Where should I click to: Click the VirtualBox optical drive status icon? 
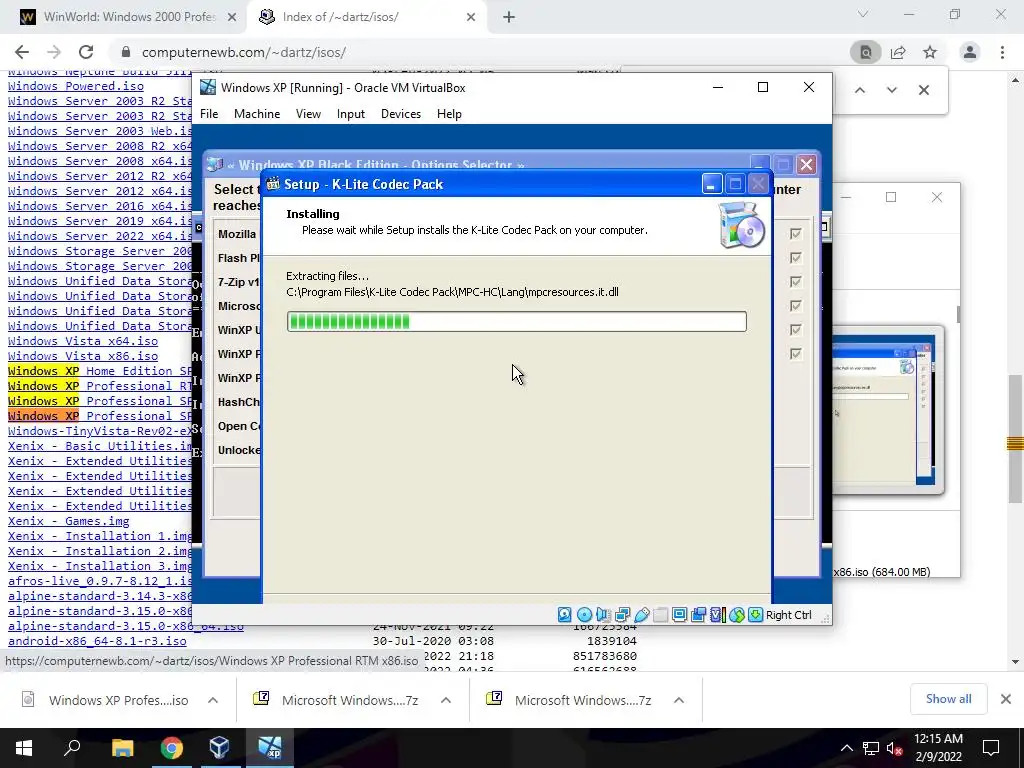coord(584,615)
